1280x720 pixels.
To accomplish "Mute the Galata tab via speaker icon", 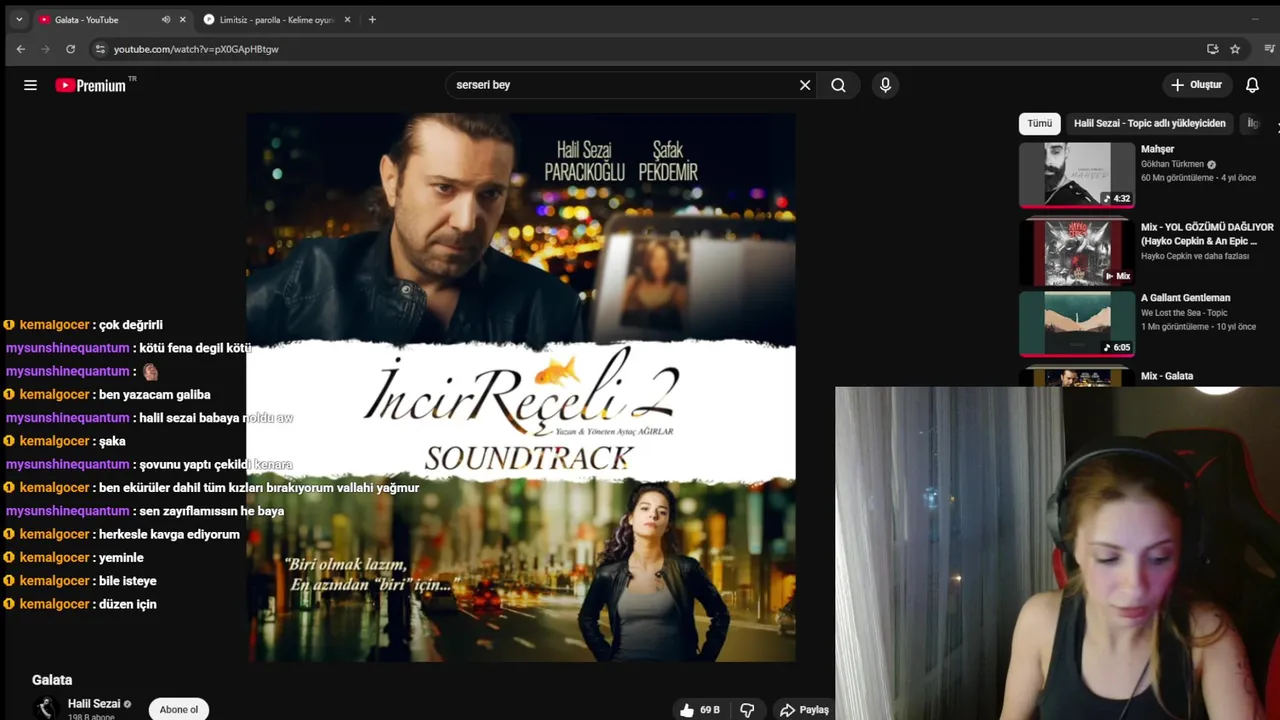I will (x=166, y=19).
